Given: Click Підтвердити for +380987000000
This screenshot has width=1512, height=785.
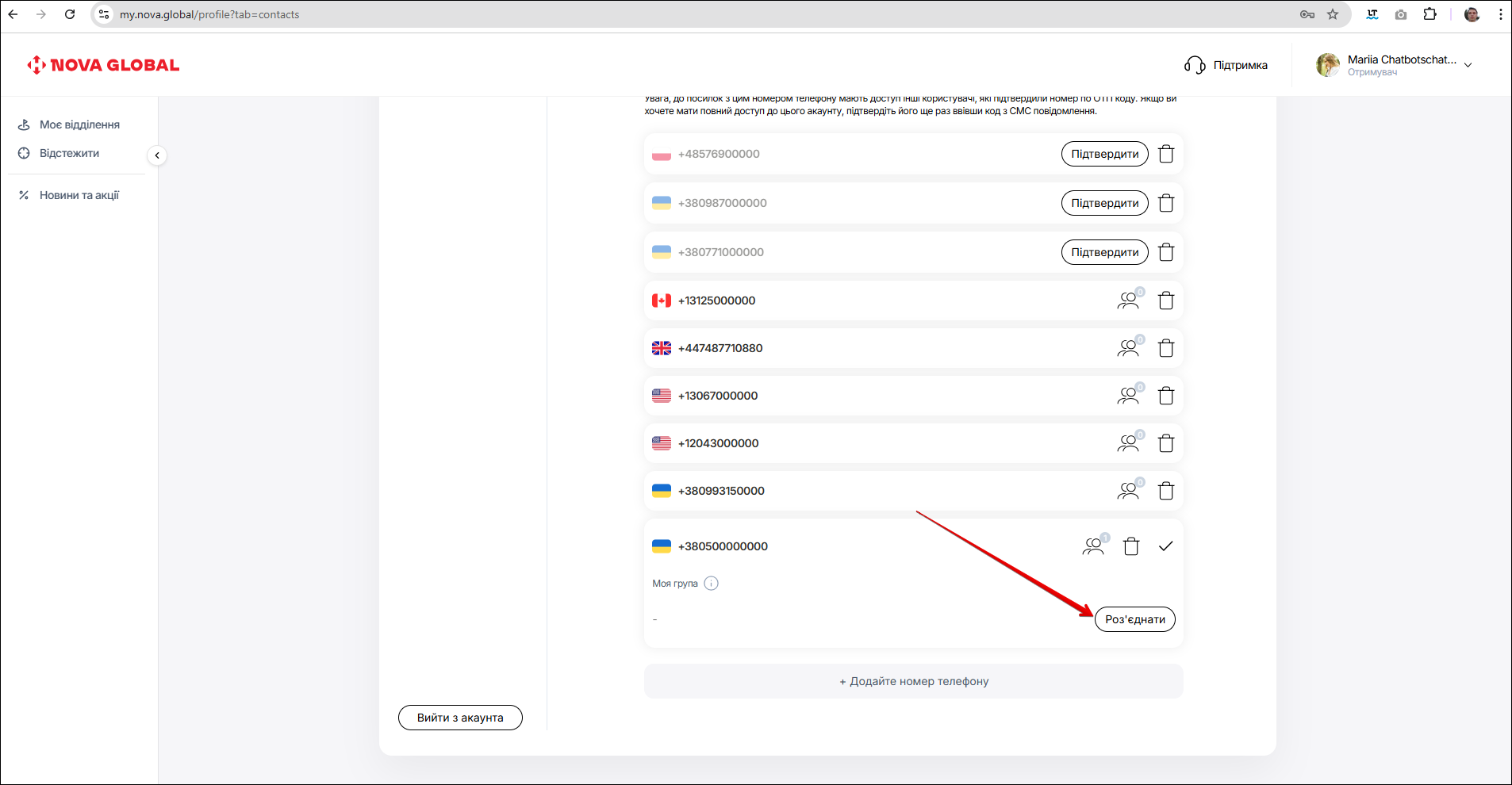Looking at the screenshot, I should click(x=1104, y=203).
